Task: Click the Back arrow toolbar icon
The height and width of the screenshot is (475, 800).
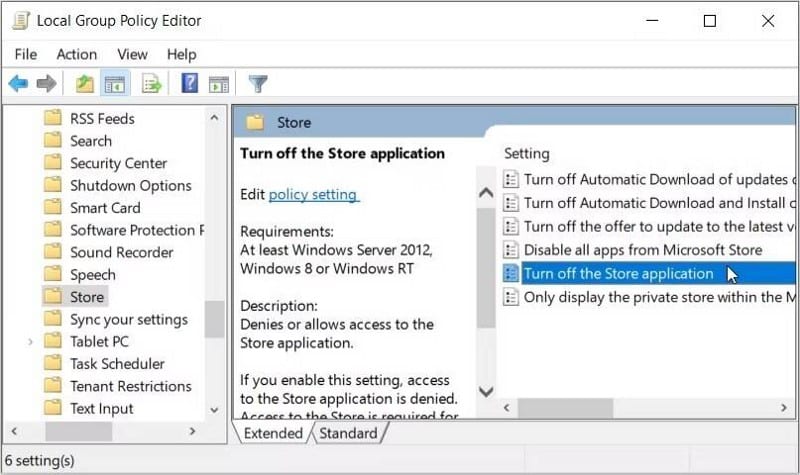Action: click(x=18, y=83)
